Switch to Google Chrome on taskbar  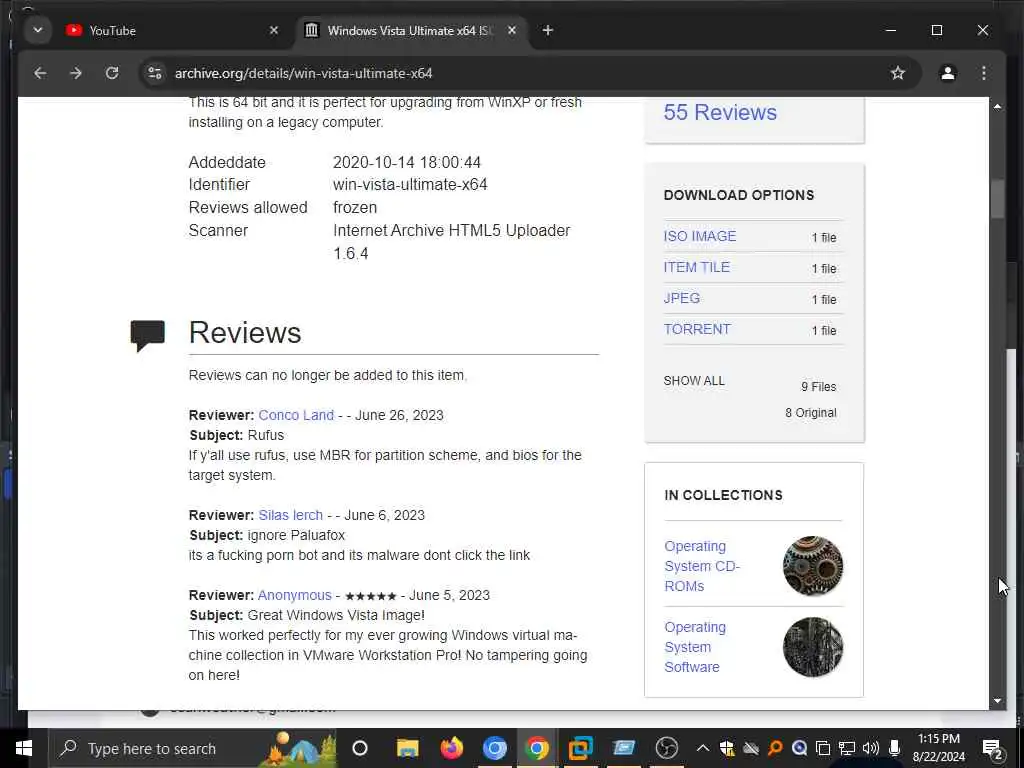(537, 748)
